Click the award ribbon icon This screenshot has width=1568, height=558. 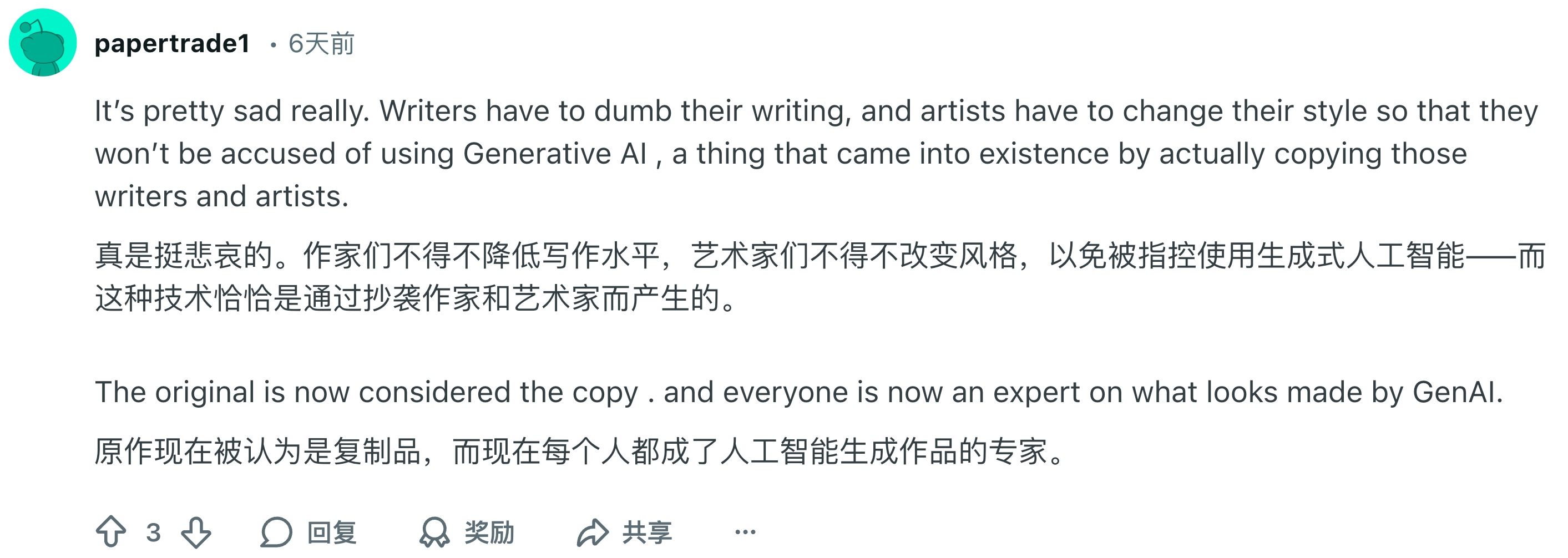click(434, 532)
